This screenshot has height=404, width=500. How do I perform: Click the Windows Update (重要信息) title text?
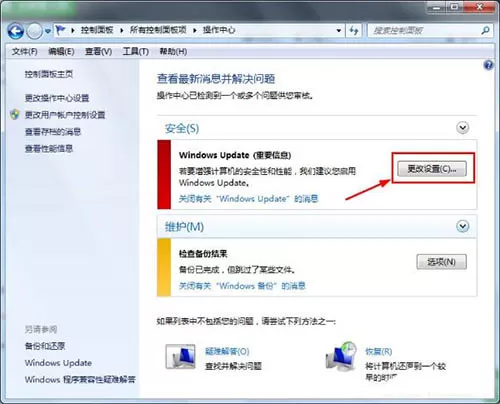235,155
